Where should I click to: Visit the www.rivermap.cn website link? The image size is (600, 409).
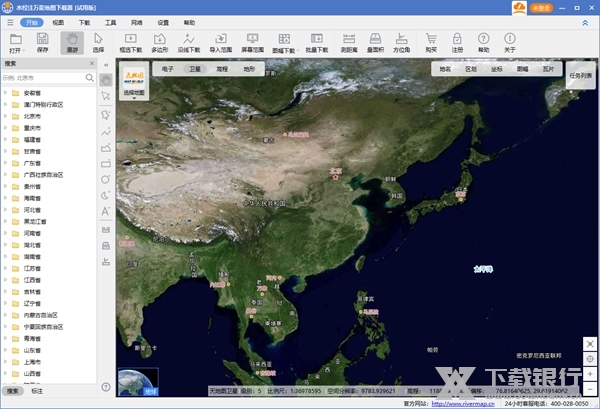pos(465,403)
